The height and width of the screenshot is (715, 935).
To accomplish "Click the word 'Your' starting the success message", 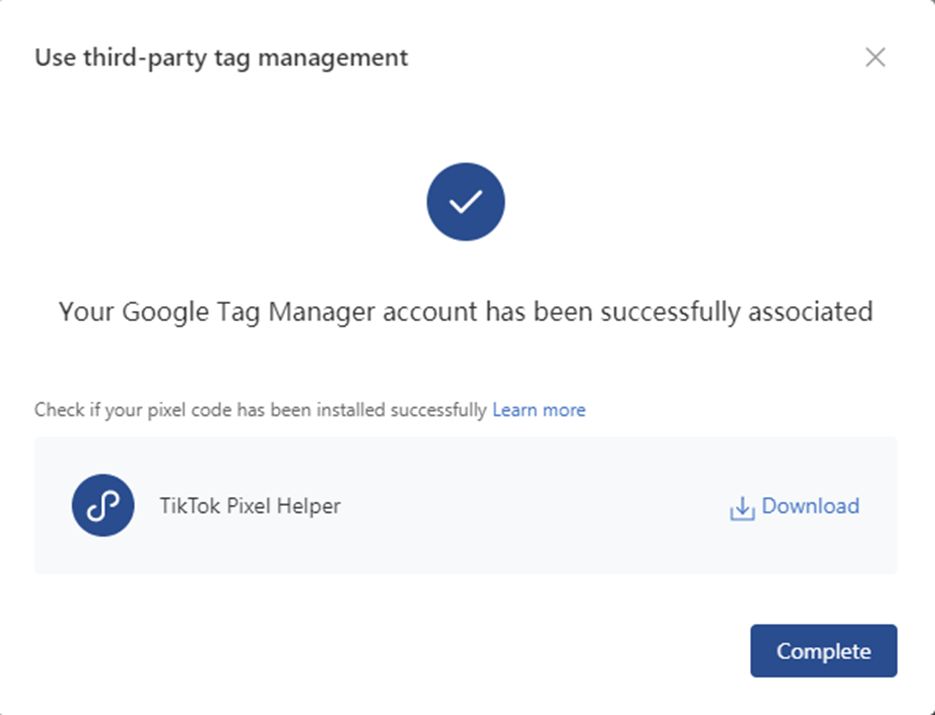I will [86, 312].
